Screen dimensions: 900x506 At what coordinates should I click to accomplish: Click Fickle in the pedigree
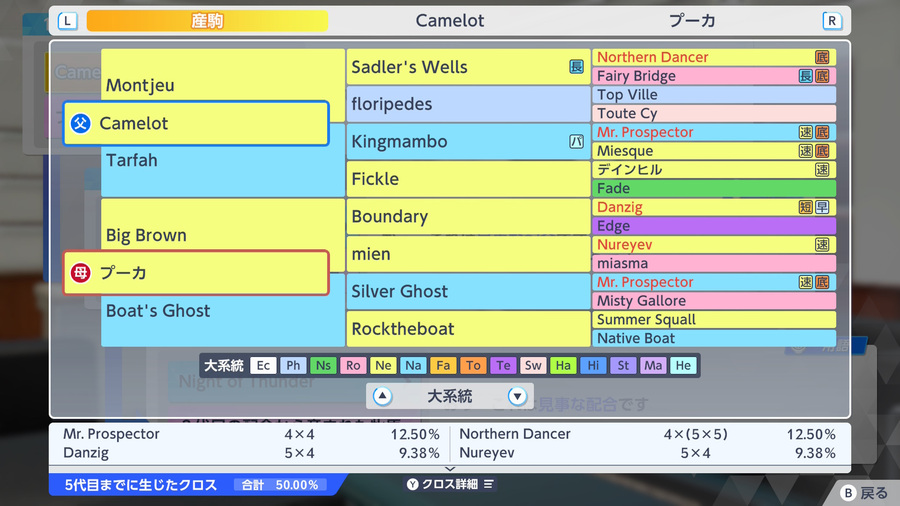pyautogui.click(x=468, y=178)
